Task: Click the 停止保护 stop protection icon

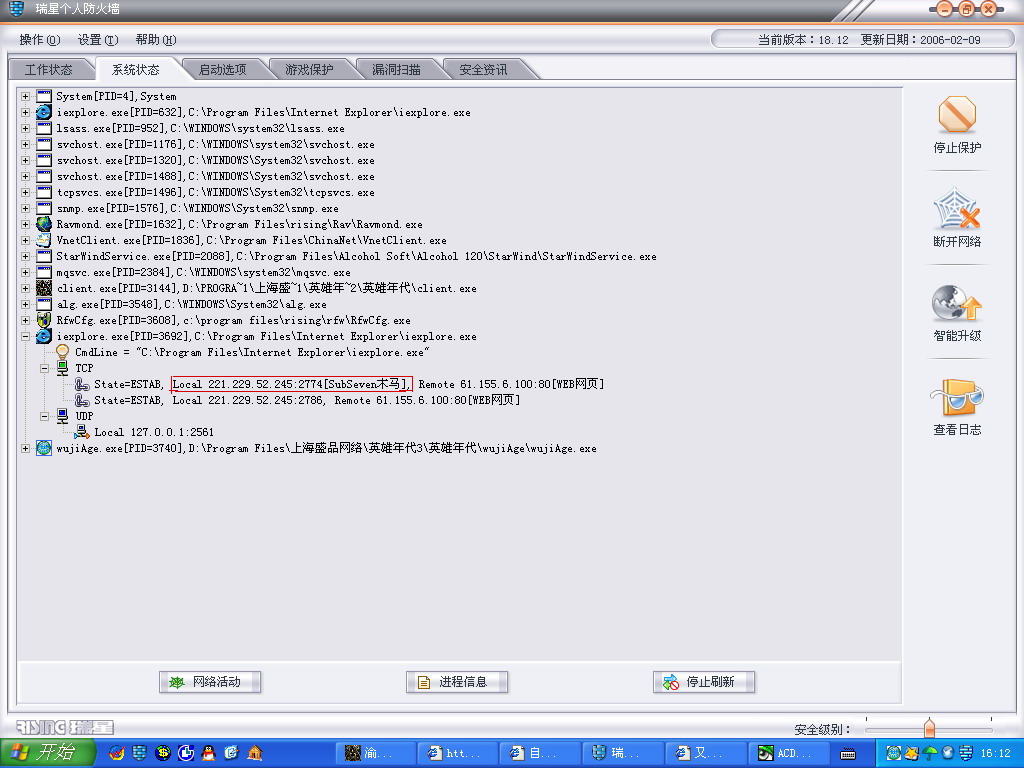Action: coord(957,115)
